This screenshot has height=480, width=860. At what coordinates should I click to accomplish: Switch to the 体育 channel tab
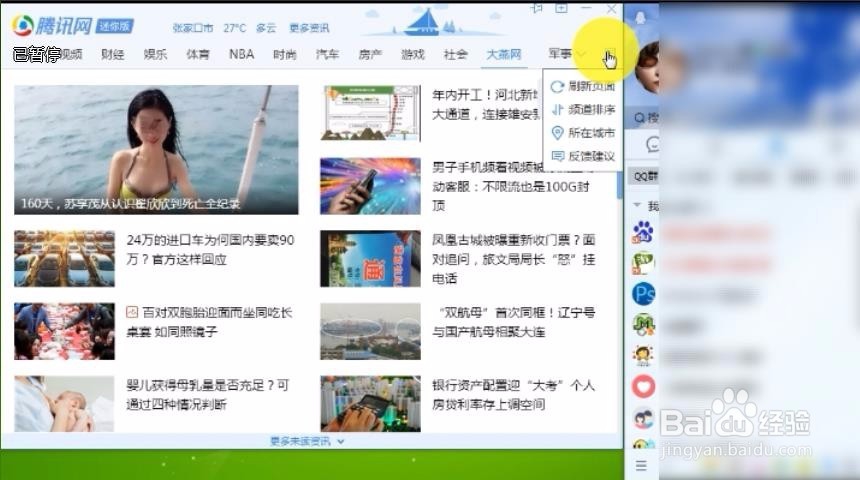coord(197,54)
